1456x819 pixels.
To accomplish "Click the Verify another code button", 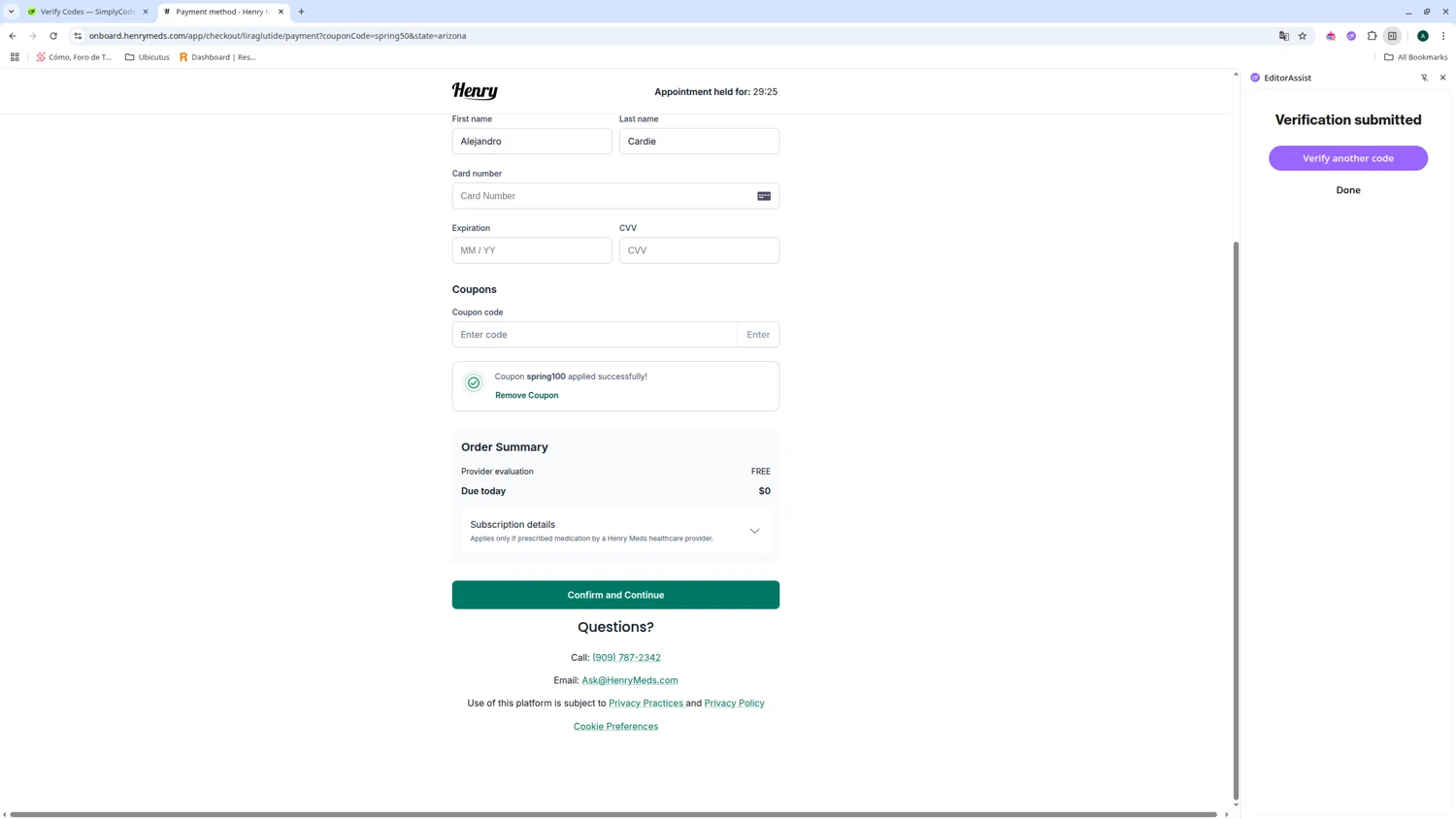I will coord(1347,158).
